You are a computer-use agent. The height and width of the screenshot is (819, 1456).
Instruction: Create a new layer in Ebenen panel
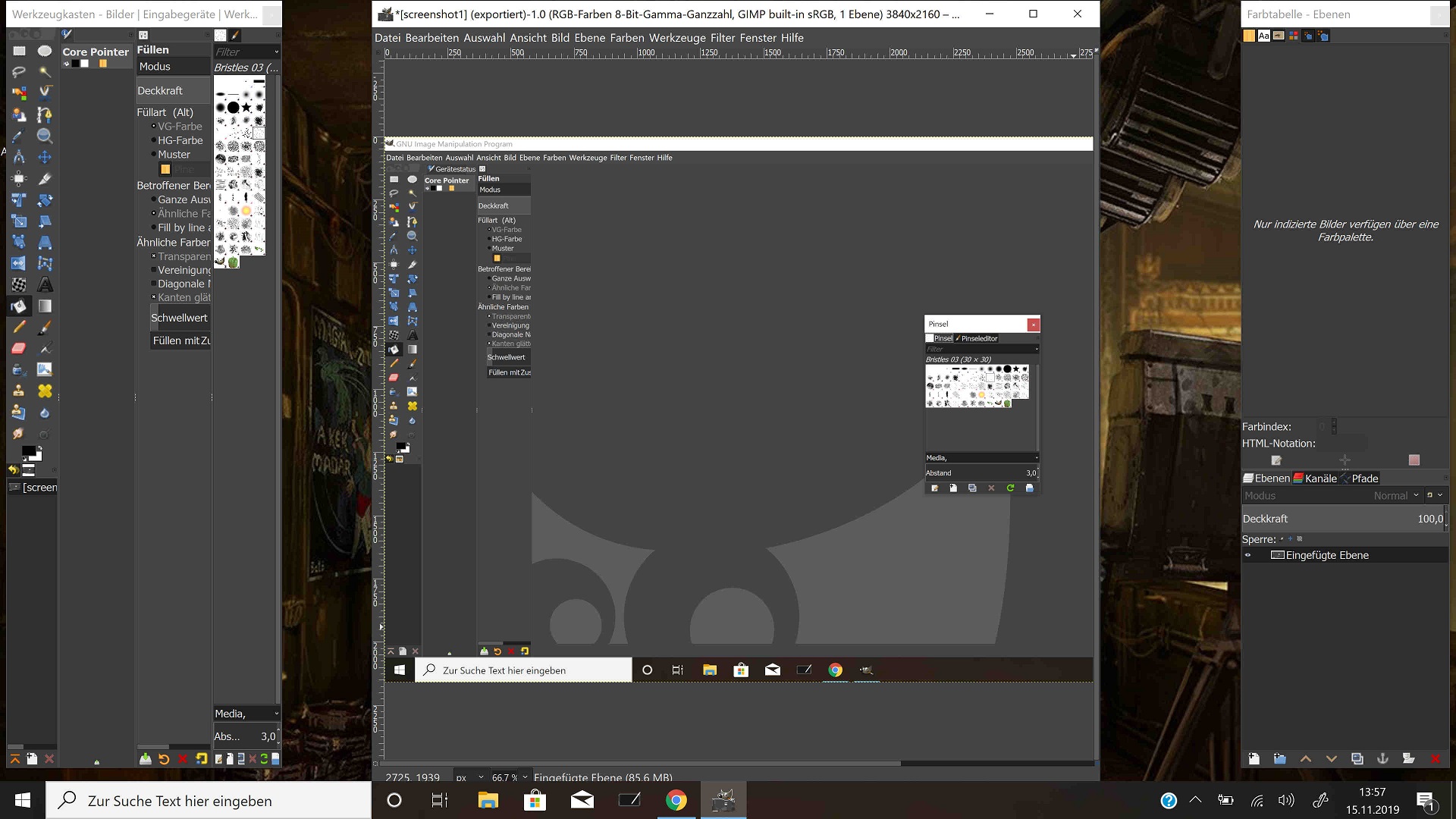pyautogui.click(x=1254, y=758)
